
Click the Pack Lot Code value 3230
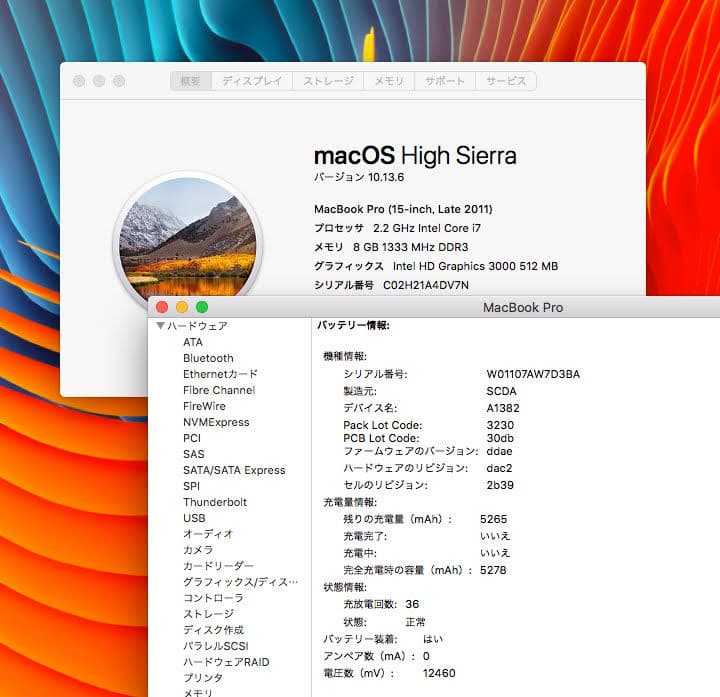coord(500,425)
